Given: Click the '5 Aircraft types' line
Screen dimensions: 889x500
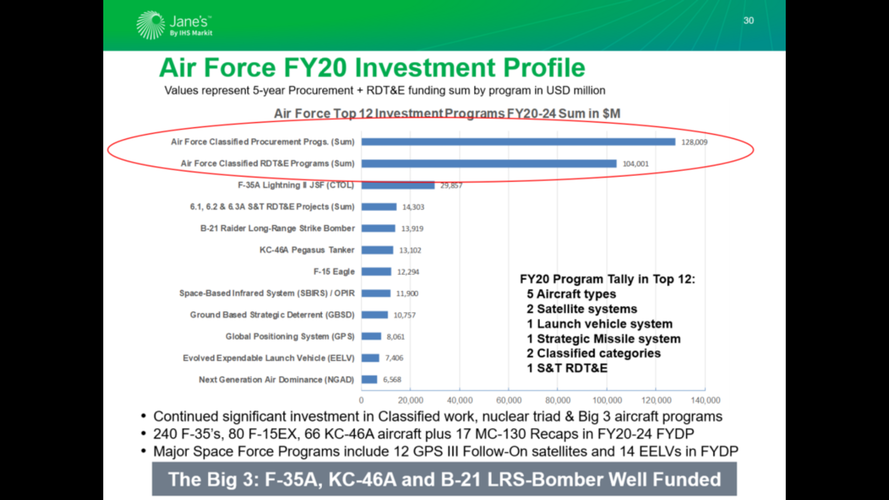Looking at the screenshot, I should tap(571, 294).
